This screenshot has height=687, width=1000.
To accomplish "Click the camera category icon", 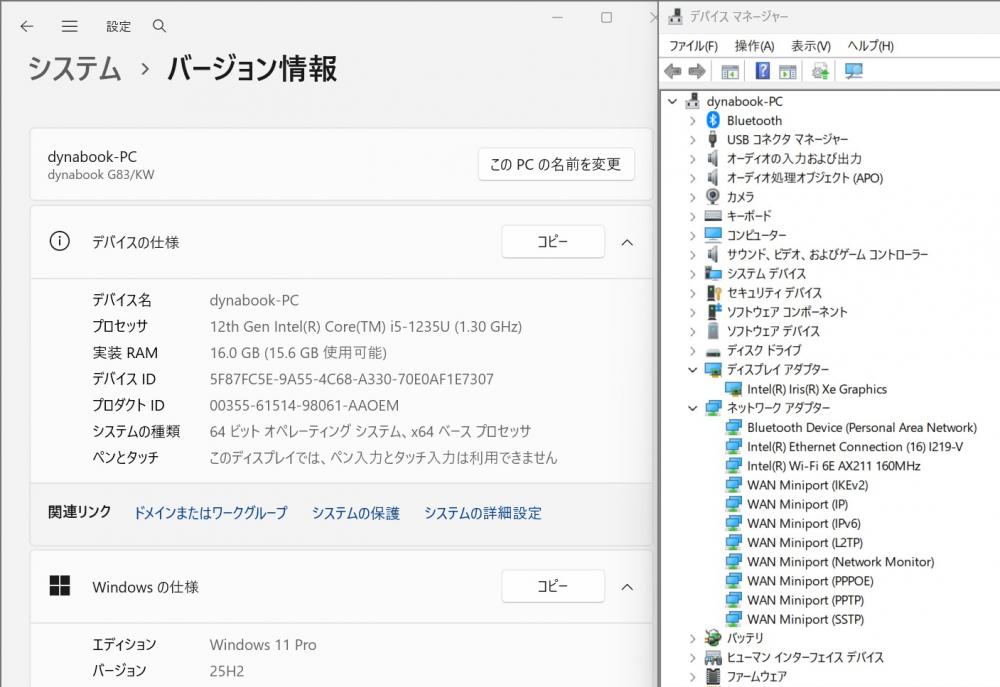I will click(713, 196).
